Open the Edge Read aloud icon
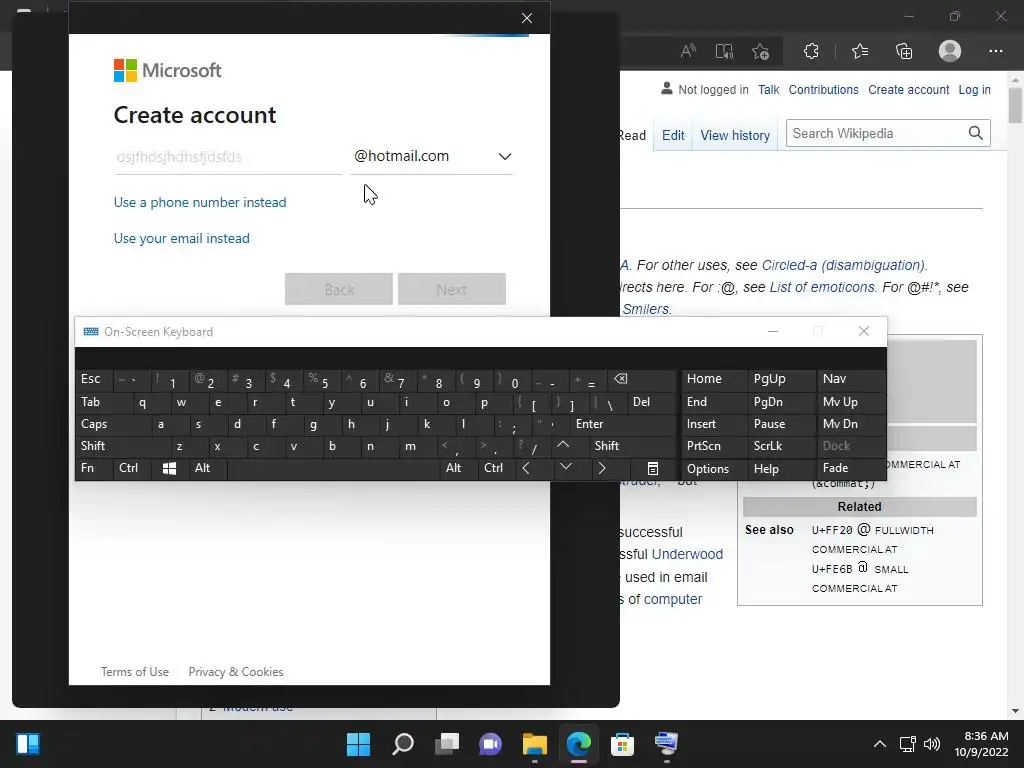Image resolution: width=1024 pixels, height=768 pixels. point(688,52)
